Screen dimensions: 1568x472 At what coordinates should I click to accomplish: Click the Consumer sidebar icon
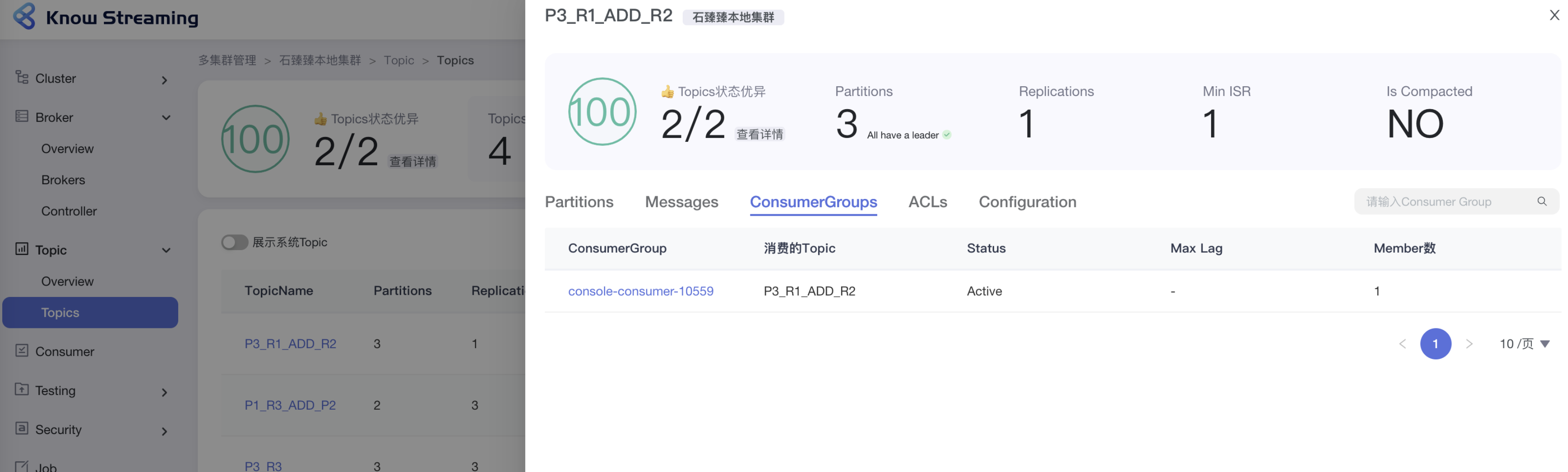click(x=22, y=350)
